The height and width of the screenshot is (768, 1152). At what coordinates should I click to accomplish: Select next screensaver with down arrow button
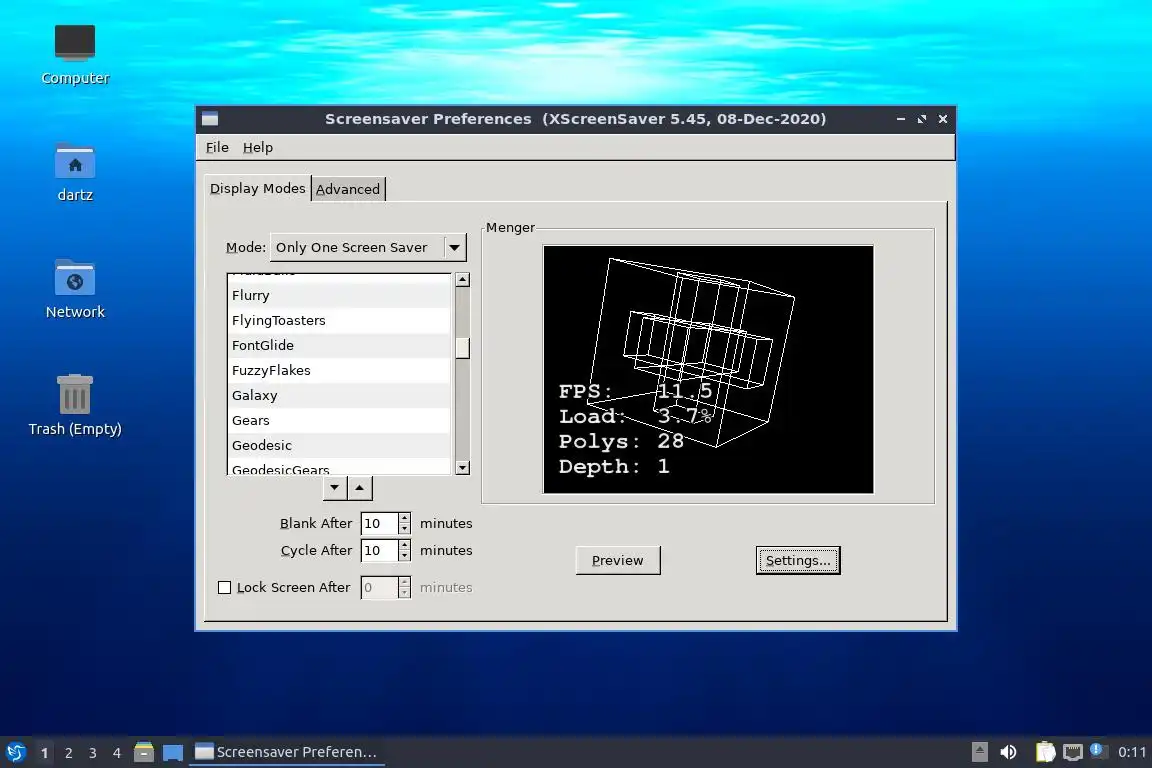pyautogui.click(x=334, y=487)
